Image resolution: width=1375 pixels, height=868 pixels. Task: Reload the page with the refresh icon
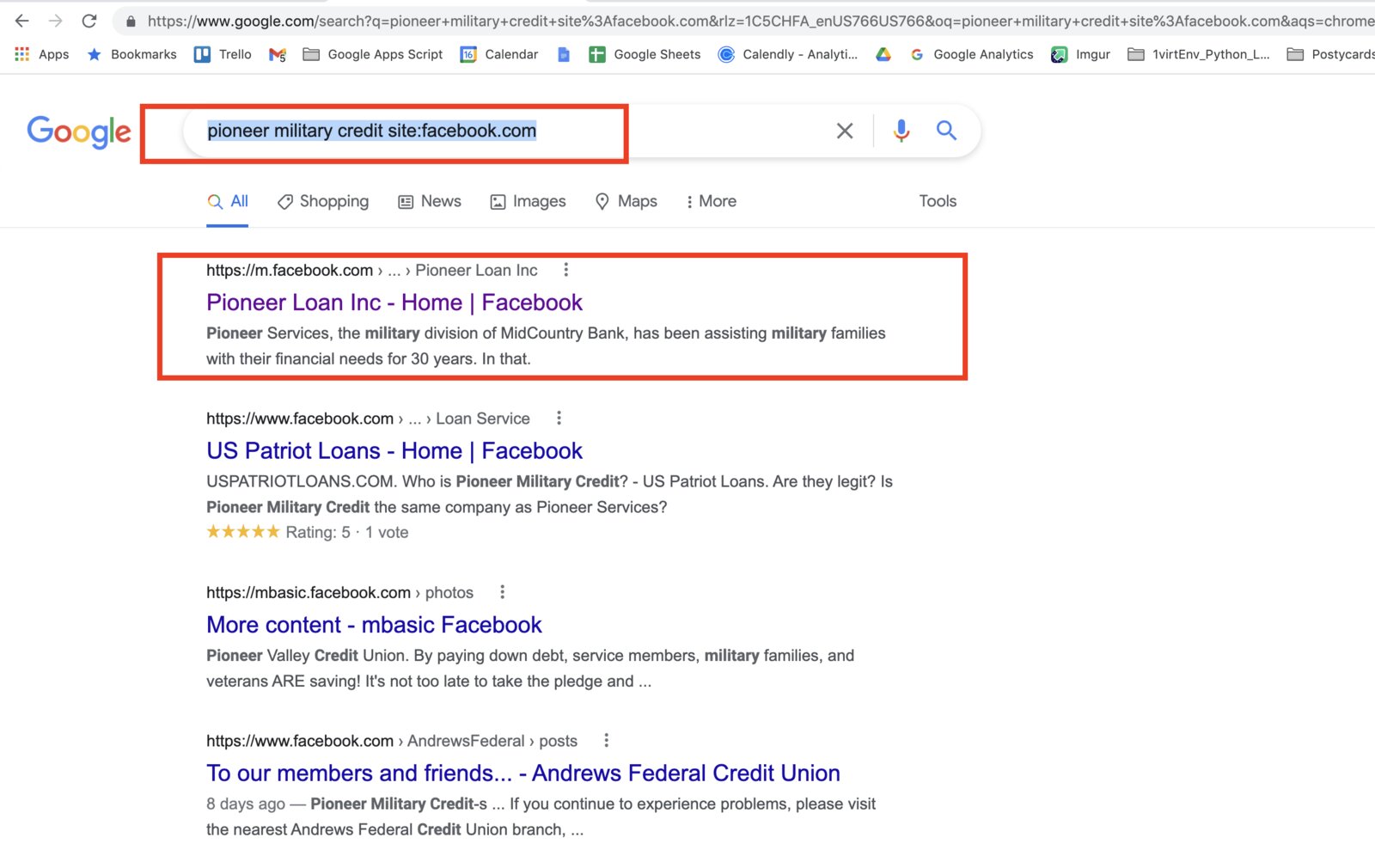(x=89, y=21)
